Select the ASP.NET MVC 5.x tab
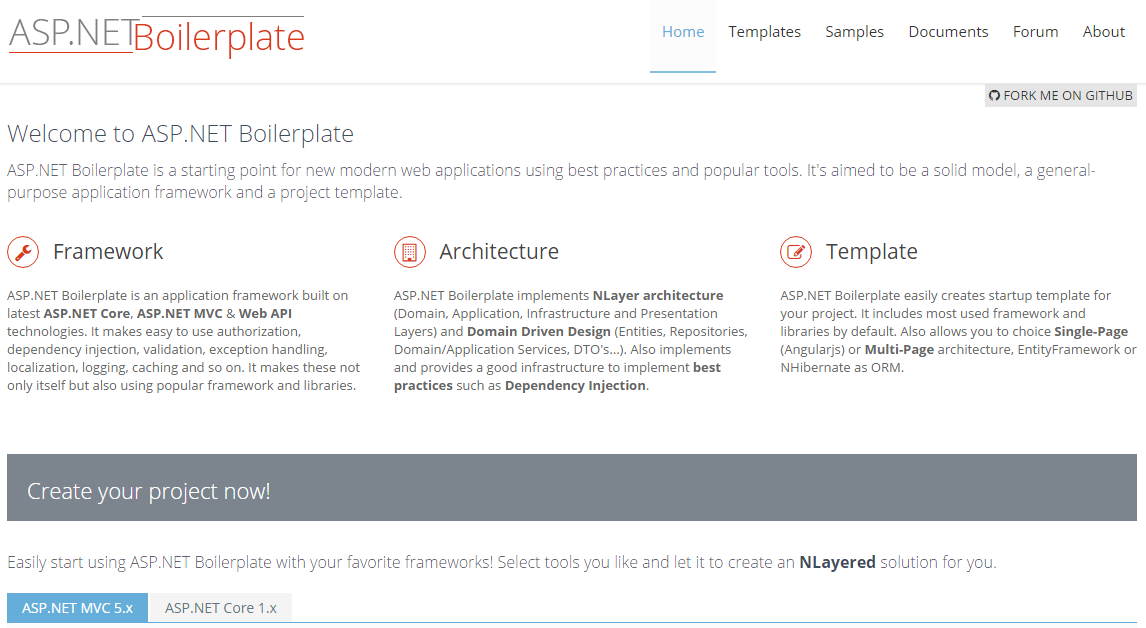Image resolution: width=1146 pixels, height=628 pixels. 77,607
